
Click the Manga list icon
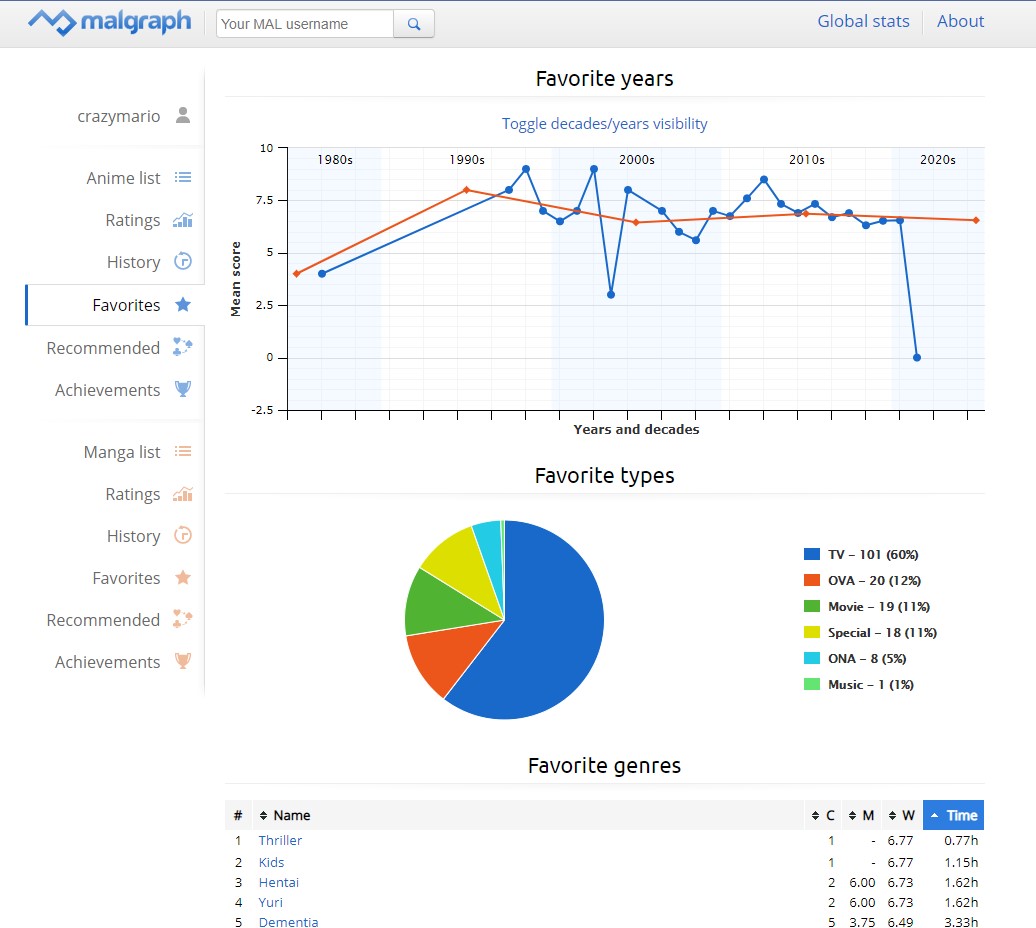click(182, 452)
